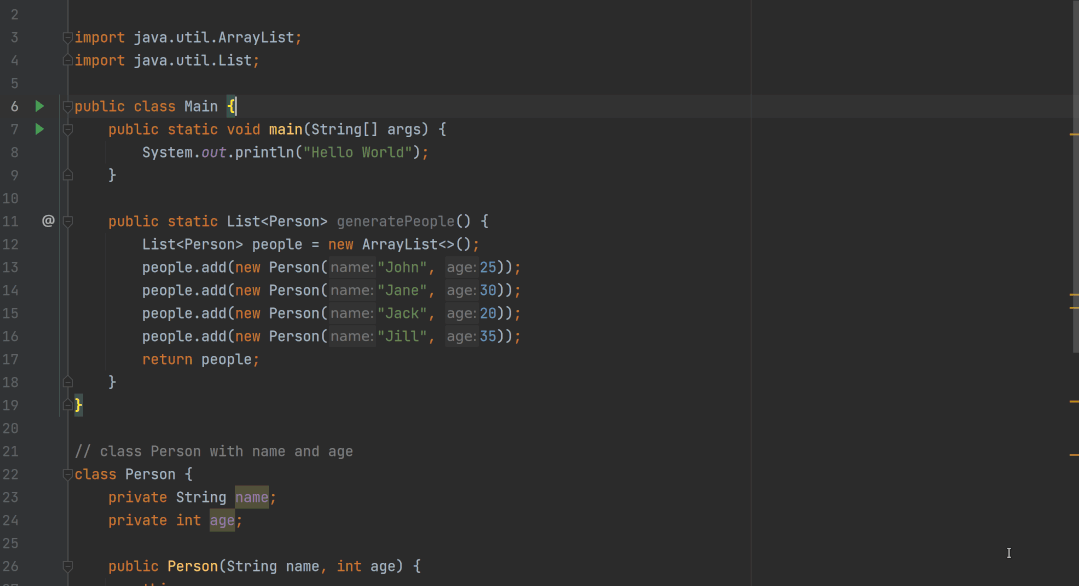The height and width of the screenshot is (586, 1079).
Task: Collapse the main method fold marker
Action: [67, 130]
